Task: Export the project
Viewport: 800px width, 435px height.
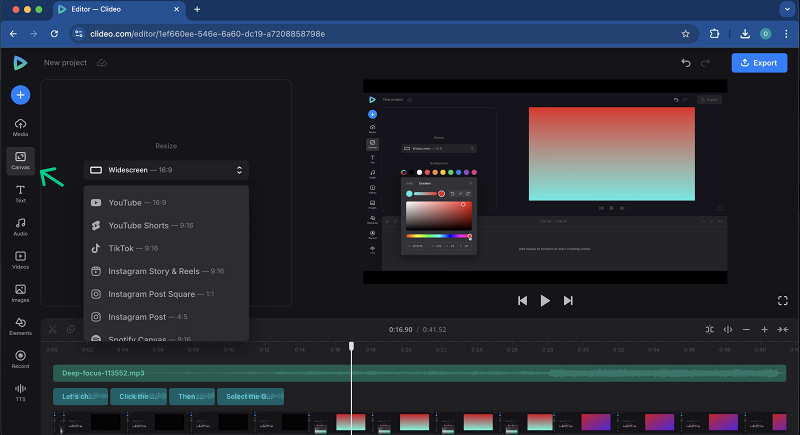Action: tap(759, 63)
